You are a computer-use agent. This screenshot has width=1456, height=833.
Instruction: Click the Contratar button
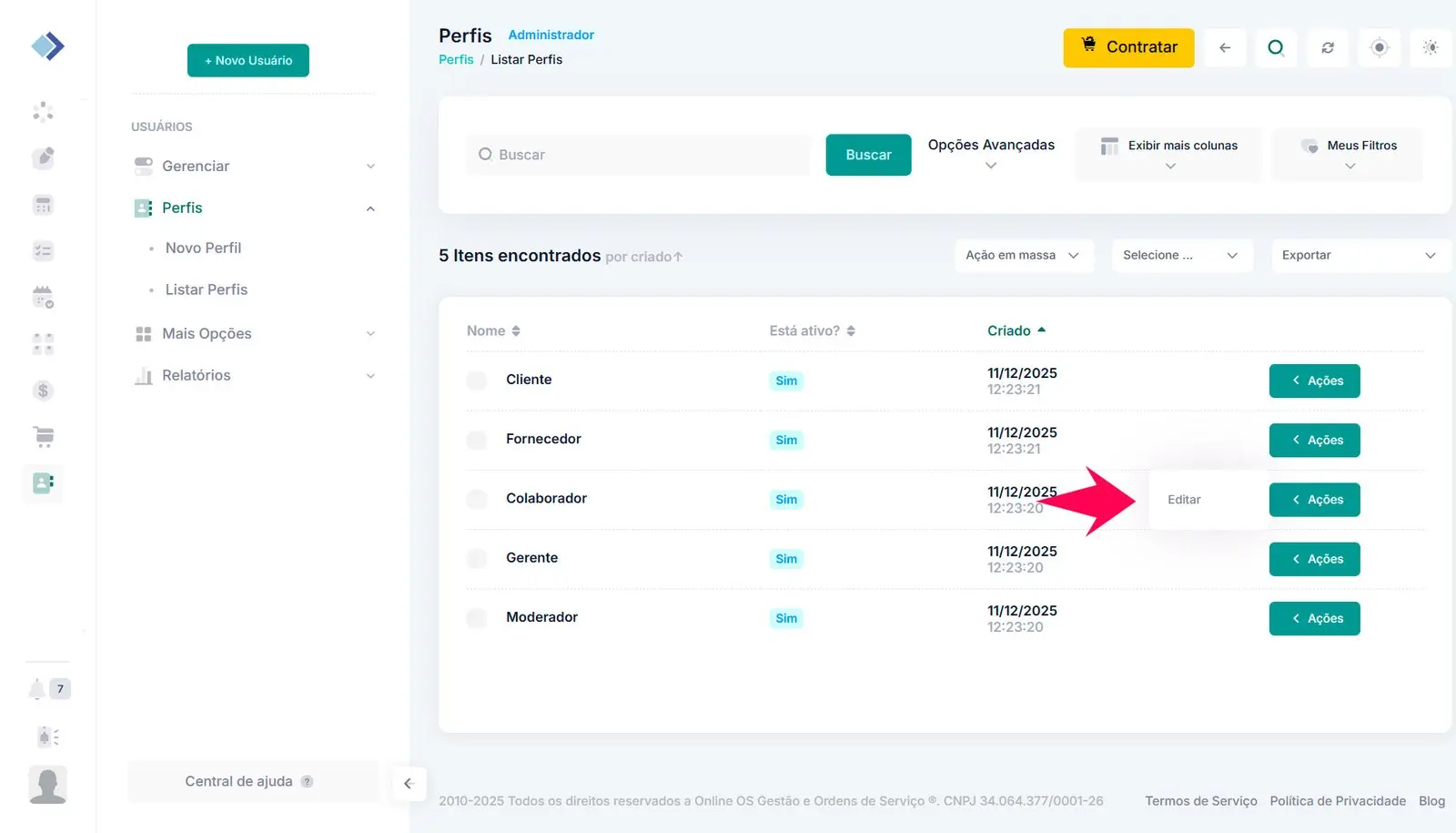[x=1128, y=47]
